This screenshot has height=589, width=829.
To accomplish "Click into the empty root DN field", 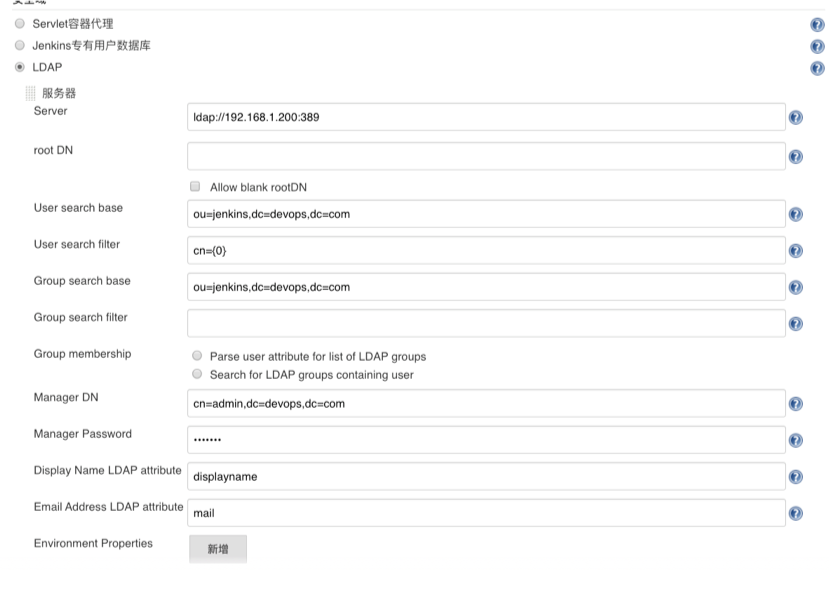I will (485, 156).
